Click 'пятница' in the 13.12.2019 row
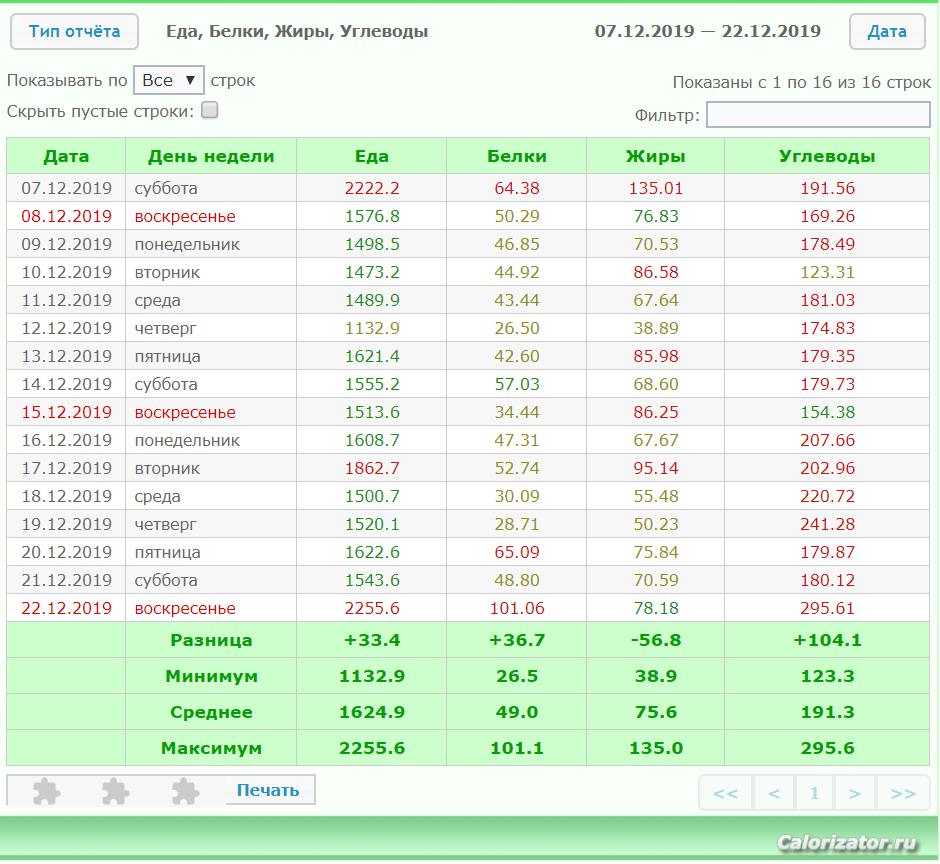Screen dimensions: 940x864 point(168,356)
